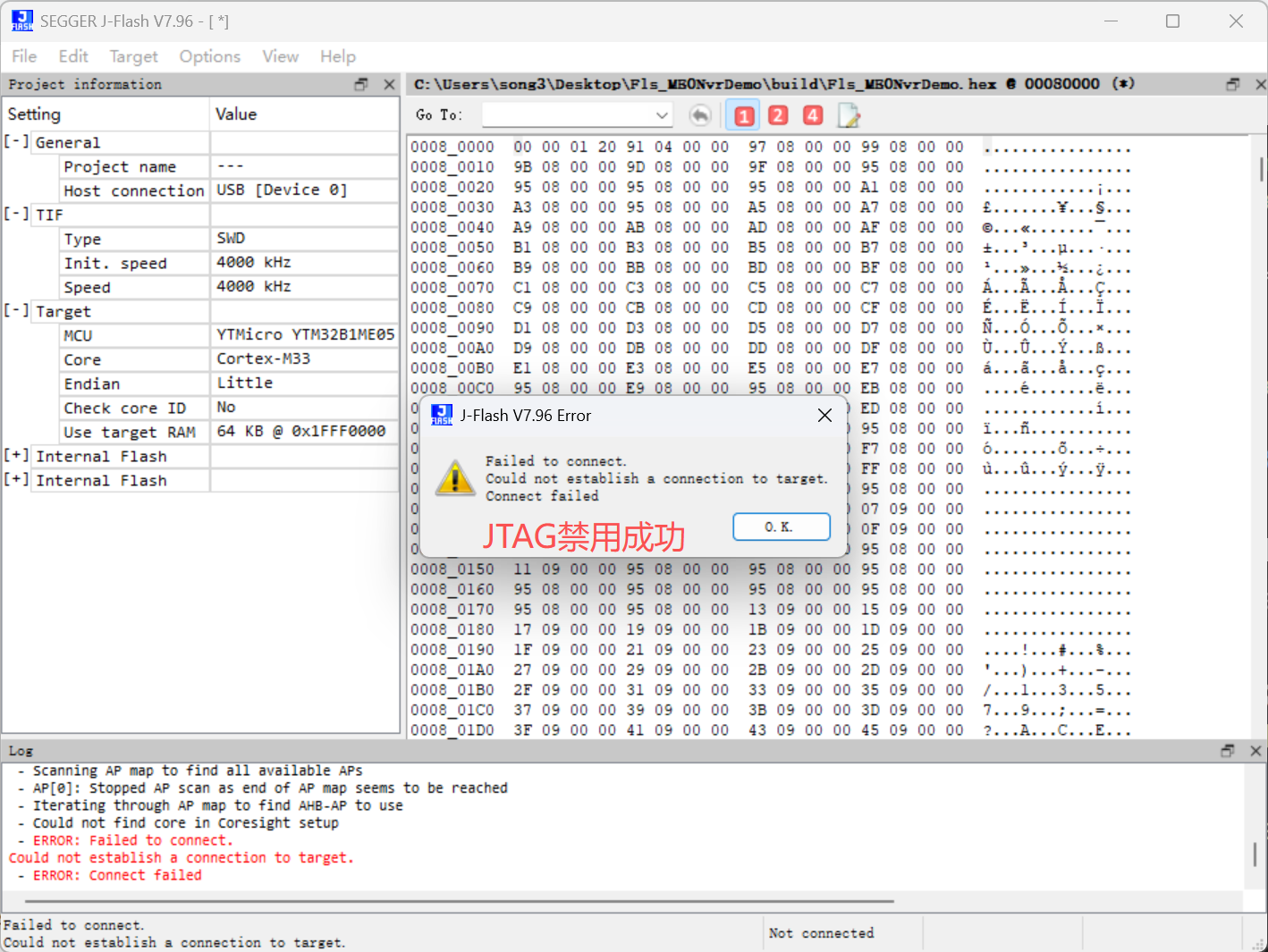Open the View menu
The width and height of the screenshot is (1268, 952).
coord(281,56)
